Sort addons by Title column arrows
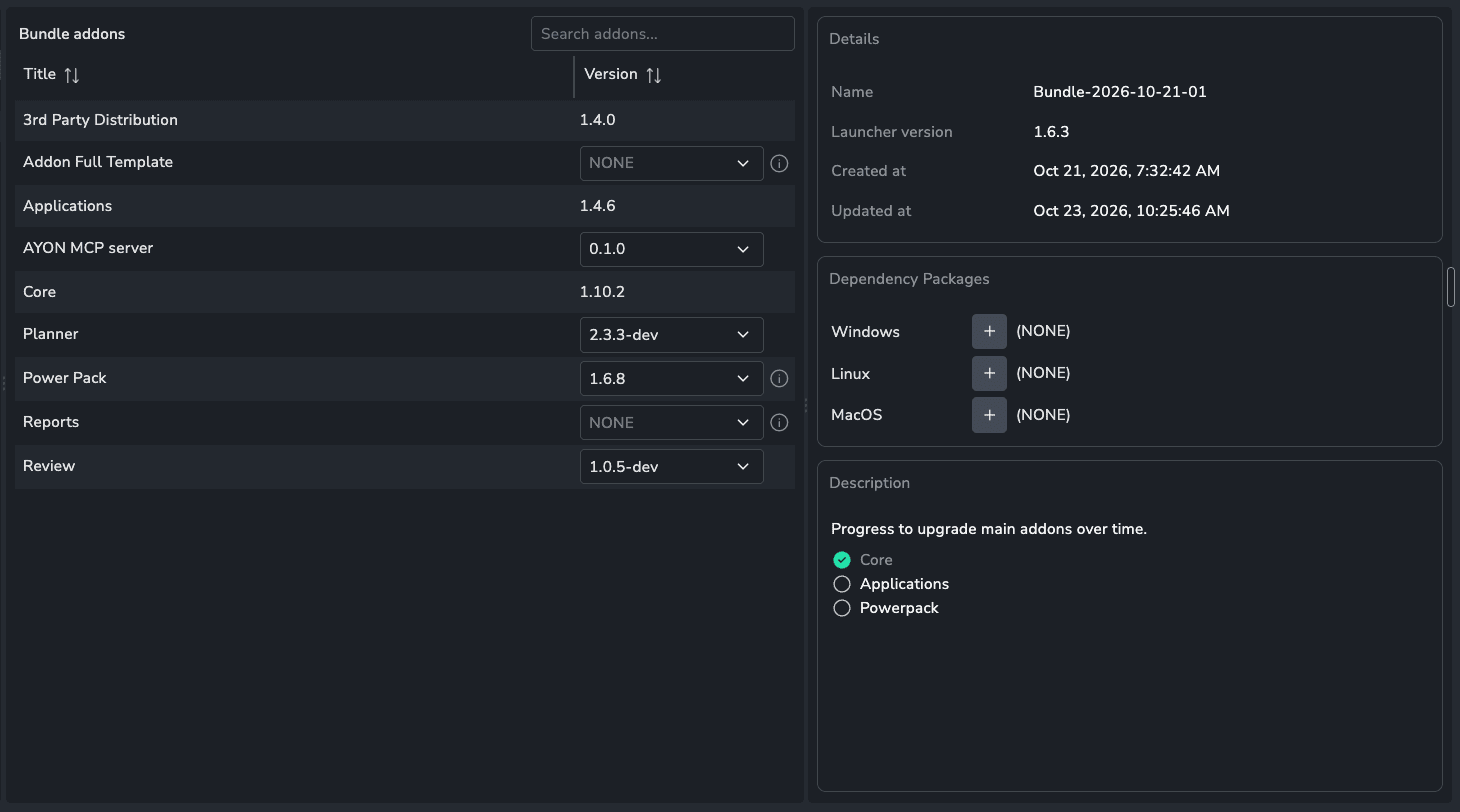This screenshot has height=812, width=1460. coord(72,75)
